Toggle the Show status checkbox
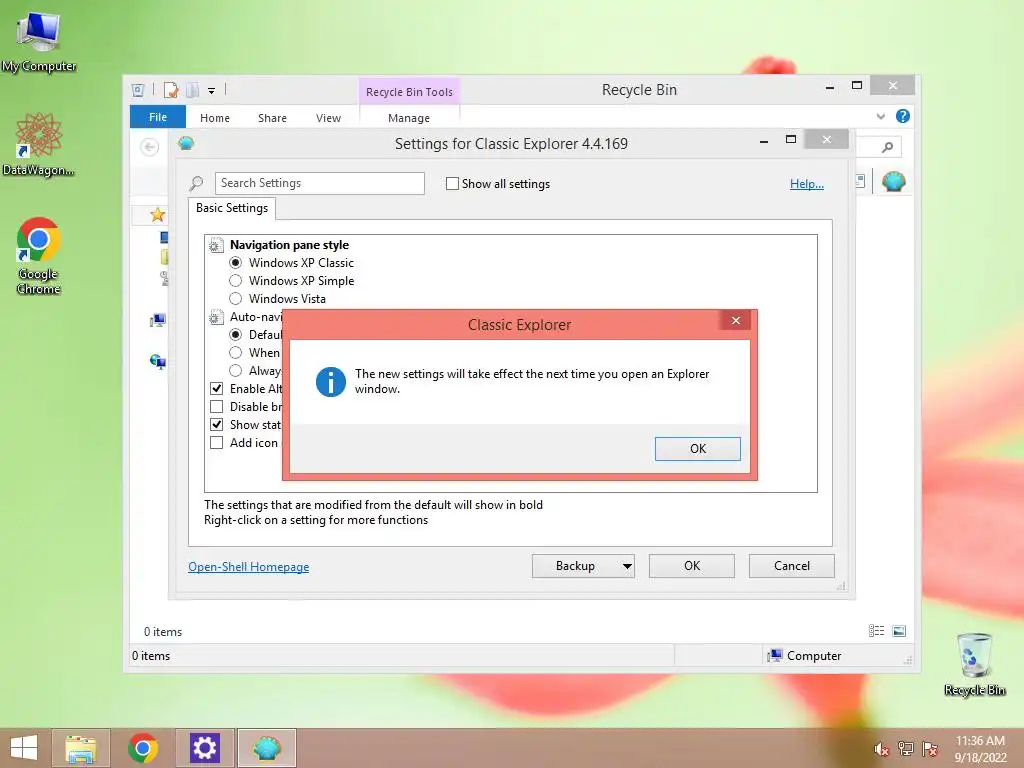 tap(216, 424)
